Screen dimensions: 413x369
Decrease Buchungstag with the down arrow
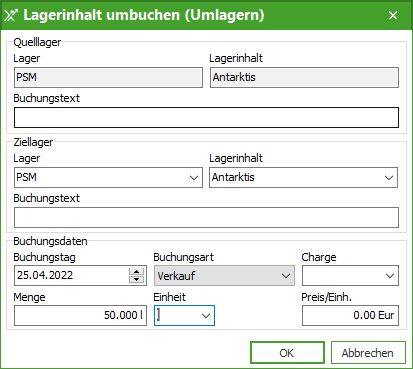(x=137, y=279)
